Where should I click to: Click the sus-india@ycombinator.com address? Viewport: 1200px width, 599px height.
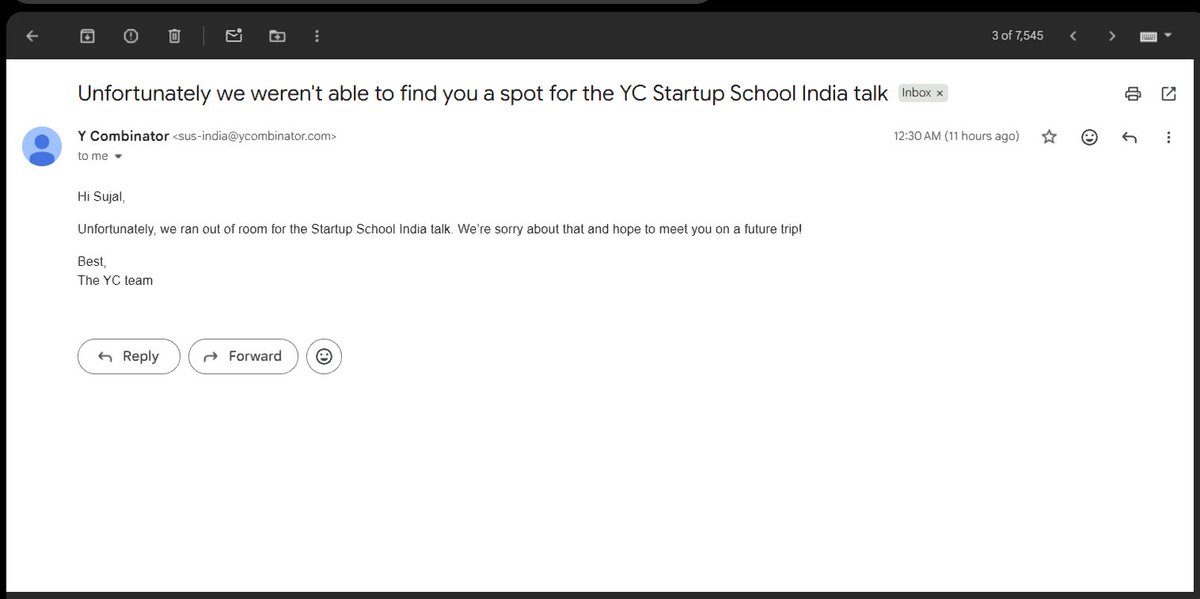tap(255, 137)
